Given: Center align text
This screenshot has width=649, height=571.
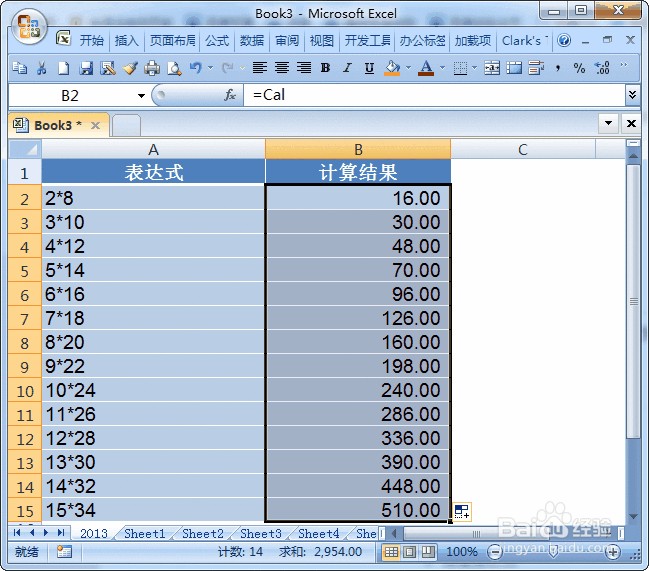Looking at the screenshot, I should [282, 67].
